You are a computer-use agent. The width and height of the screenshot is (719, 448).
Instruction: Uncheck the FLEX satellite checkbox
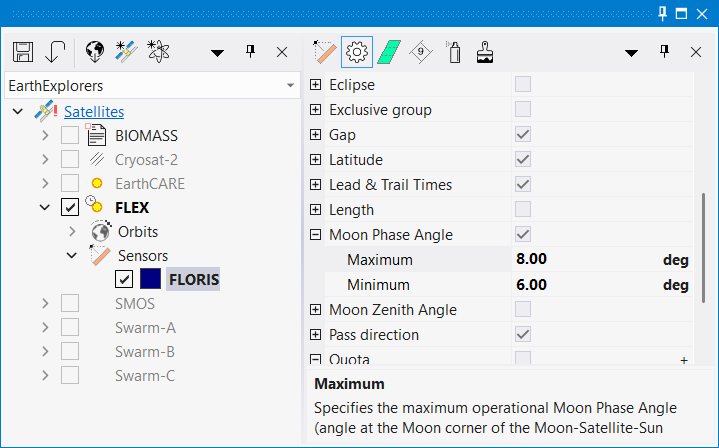(70, 208)
